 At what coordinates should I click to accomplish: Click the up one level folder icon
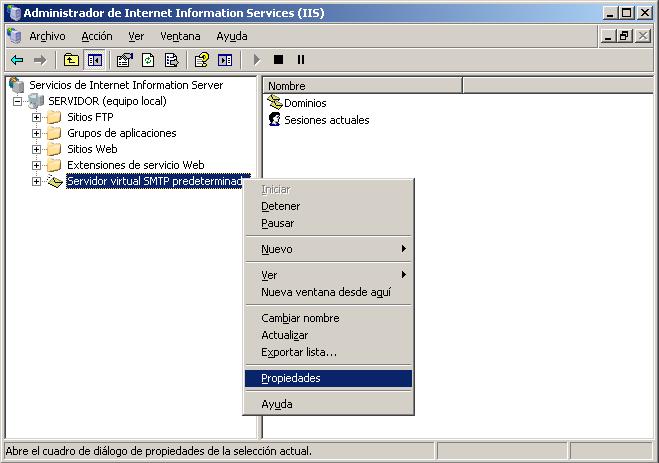click(x=71, y=60)
